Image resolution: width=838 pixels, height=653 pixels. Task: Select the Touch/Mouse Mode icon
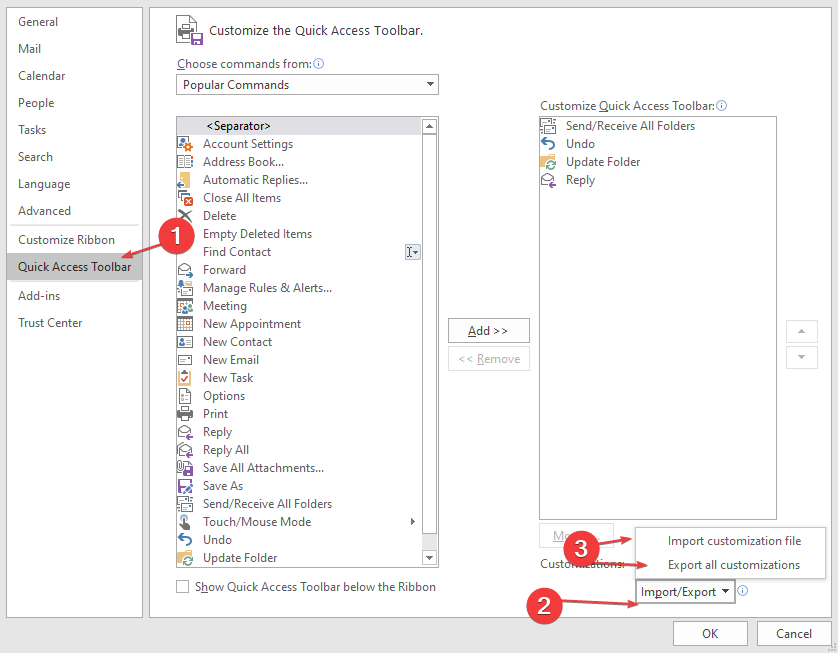[184, 522]
